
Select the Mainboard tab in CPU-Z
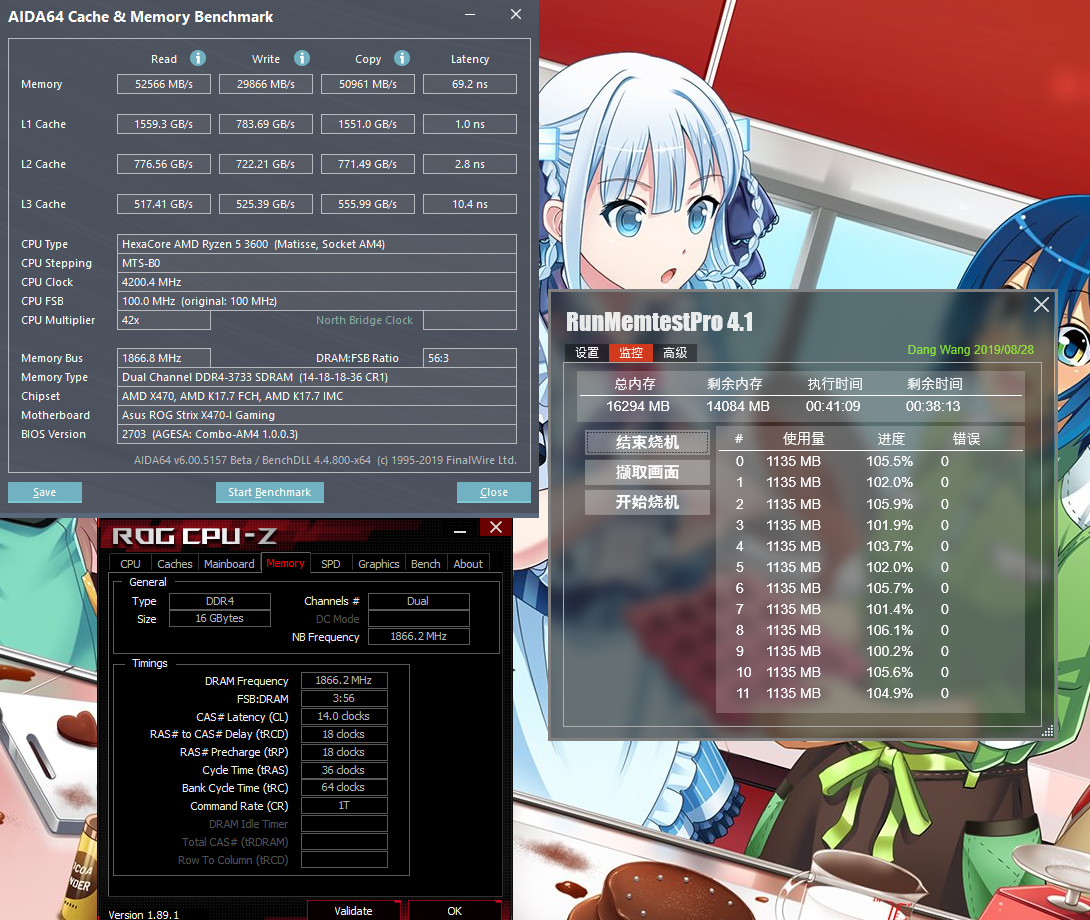point(228,563)
